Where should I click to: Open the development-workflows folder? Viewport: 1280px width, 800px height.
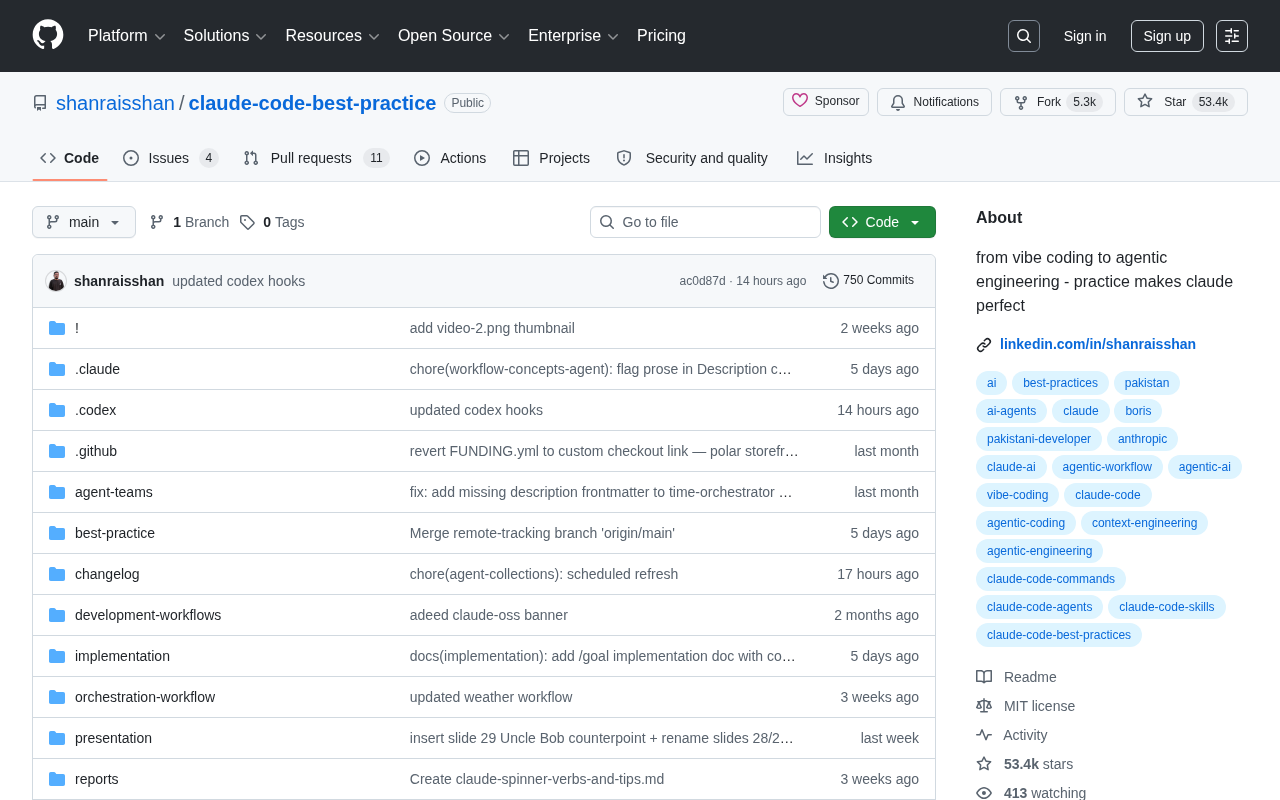click(x=148, y=615)
